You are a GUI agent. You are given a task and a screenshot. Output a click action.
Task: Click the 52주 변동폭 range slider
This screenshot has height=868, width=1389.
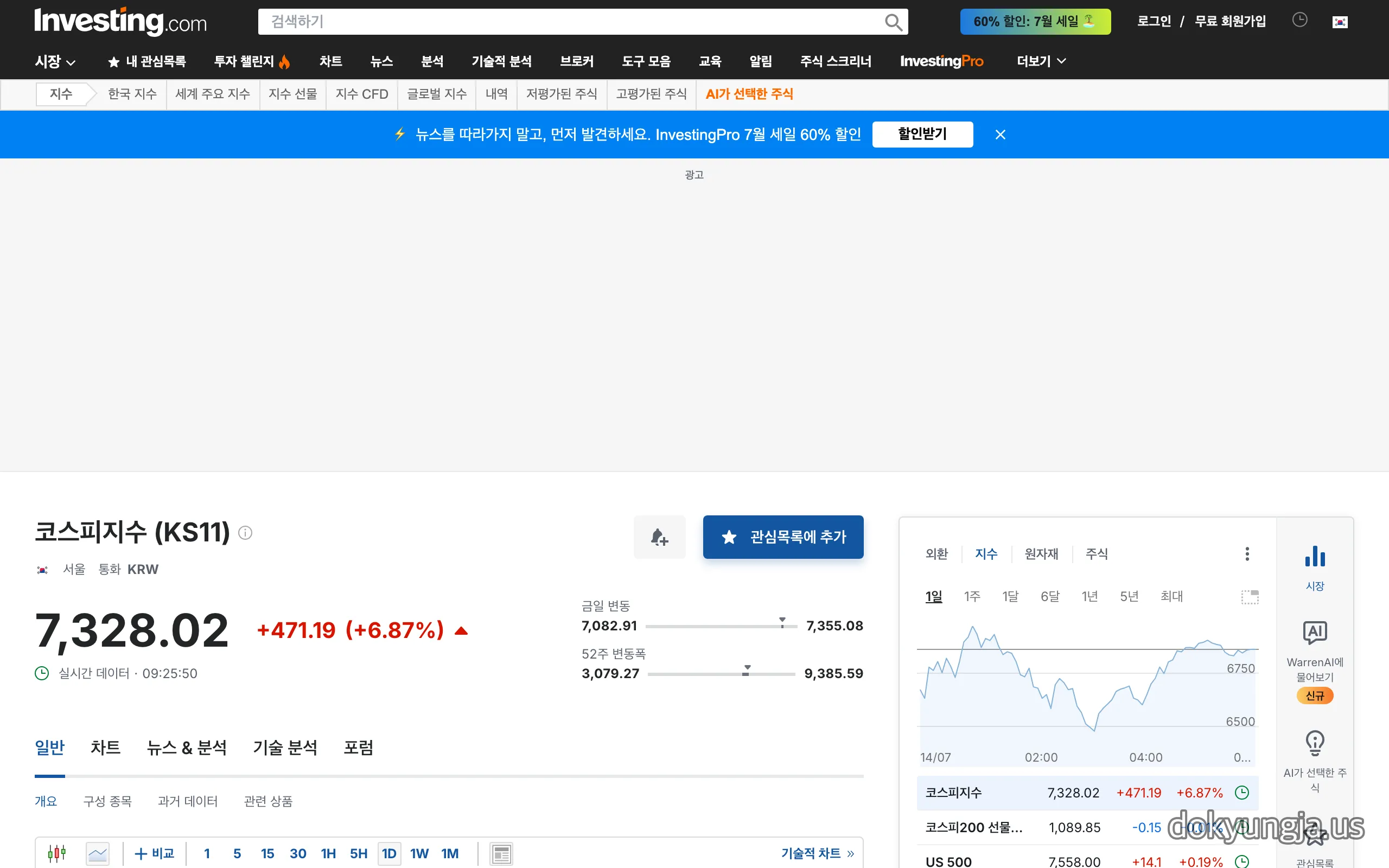point(722,673)
